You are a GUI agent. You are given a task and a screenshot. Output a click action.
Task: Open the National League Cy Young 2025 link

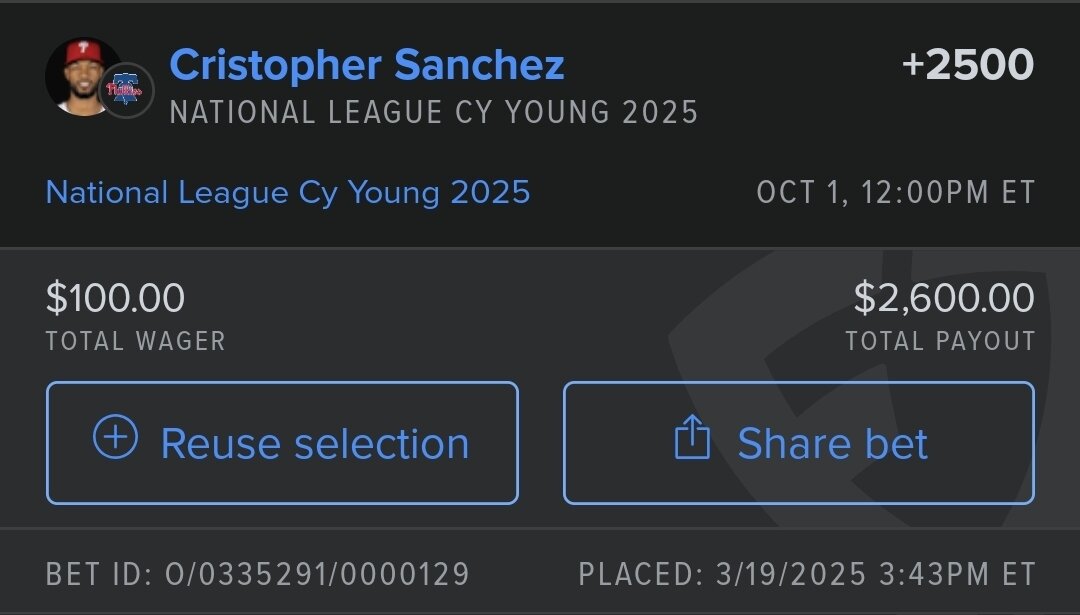(x=288, y=192)
